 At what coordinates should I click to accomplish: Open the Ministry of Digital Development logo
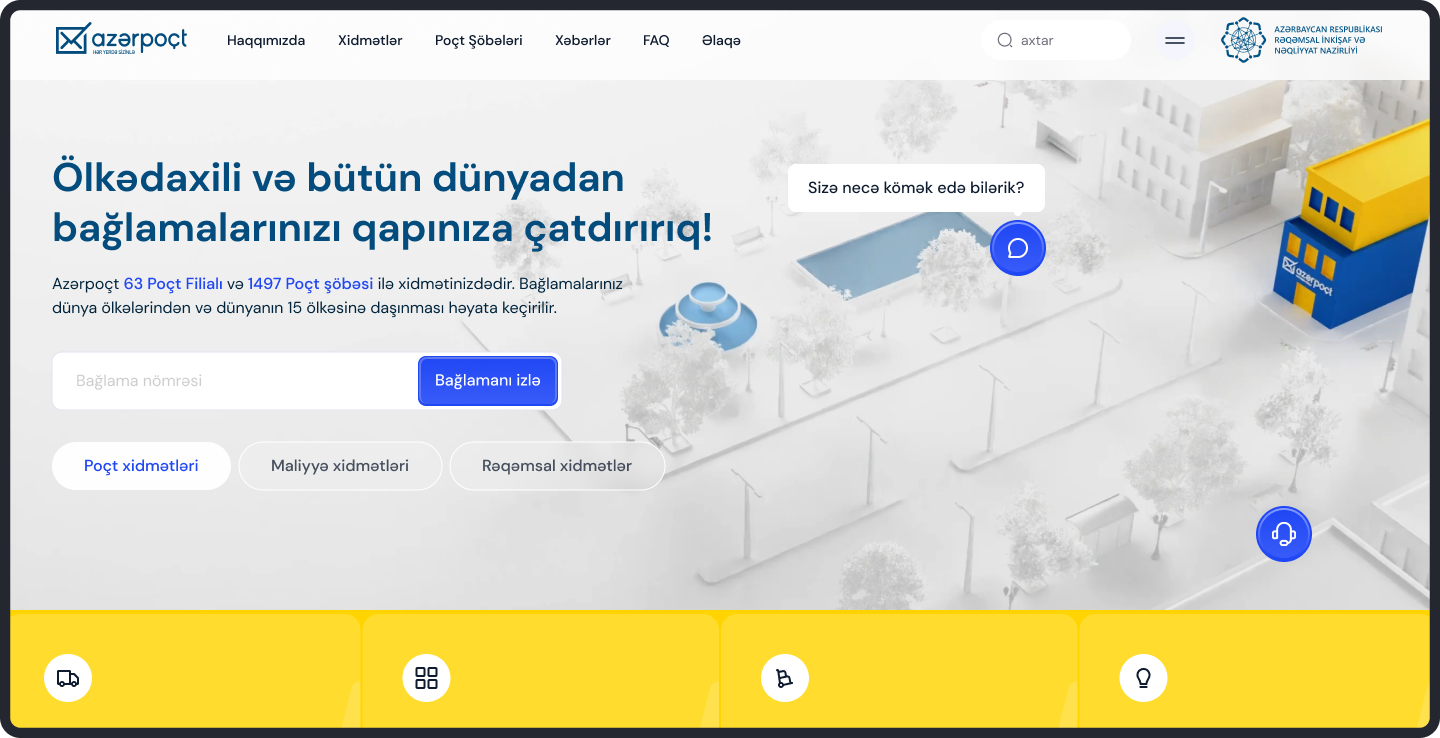point(1302,40)
